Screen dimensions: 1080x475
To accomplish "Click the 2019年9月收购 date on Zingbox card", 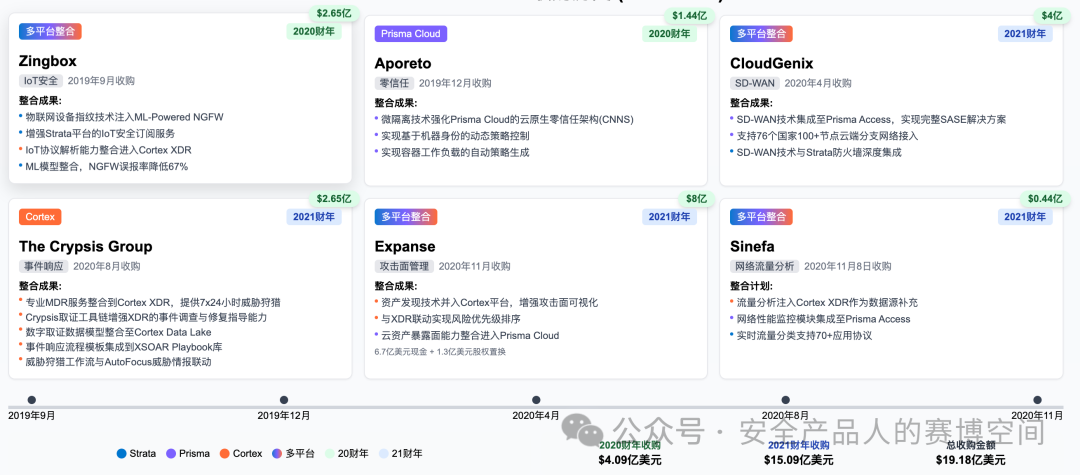I will pos(101,81).
